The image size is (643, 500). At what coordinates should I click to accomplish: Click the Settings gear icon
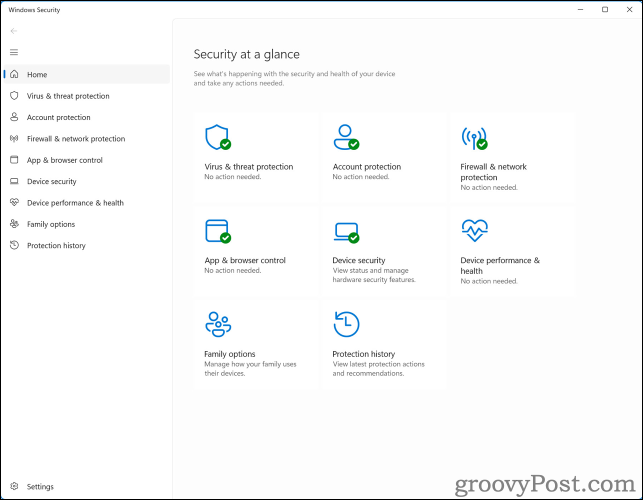[x=14, y=486]
